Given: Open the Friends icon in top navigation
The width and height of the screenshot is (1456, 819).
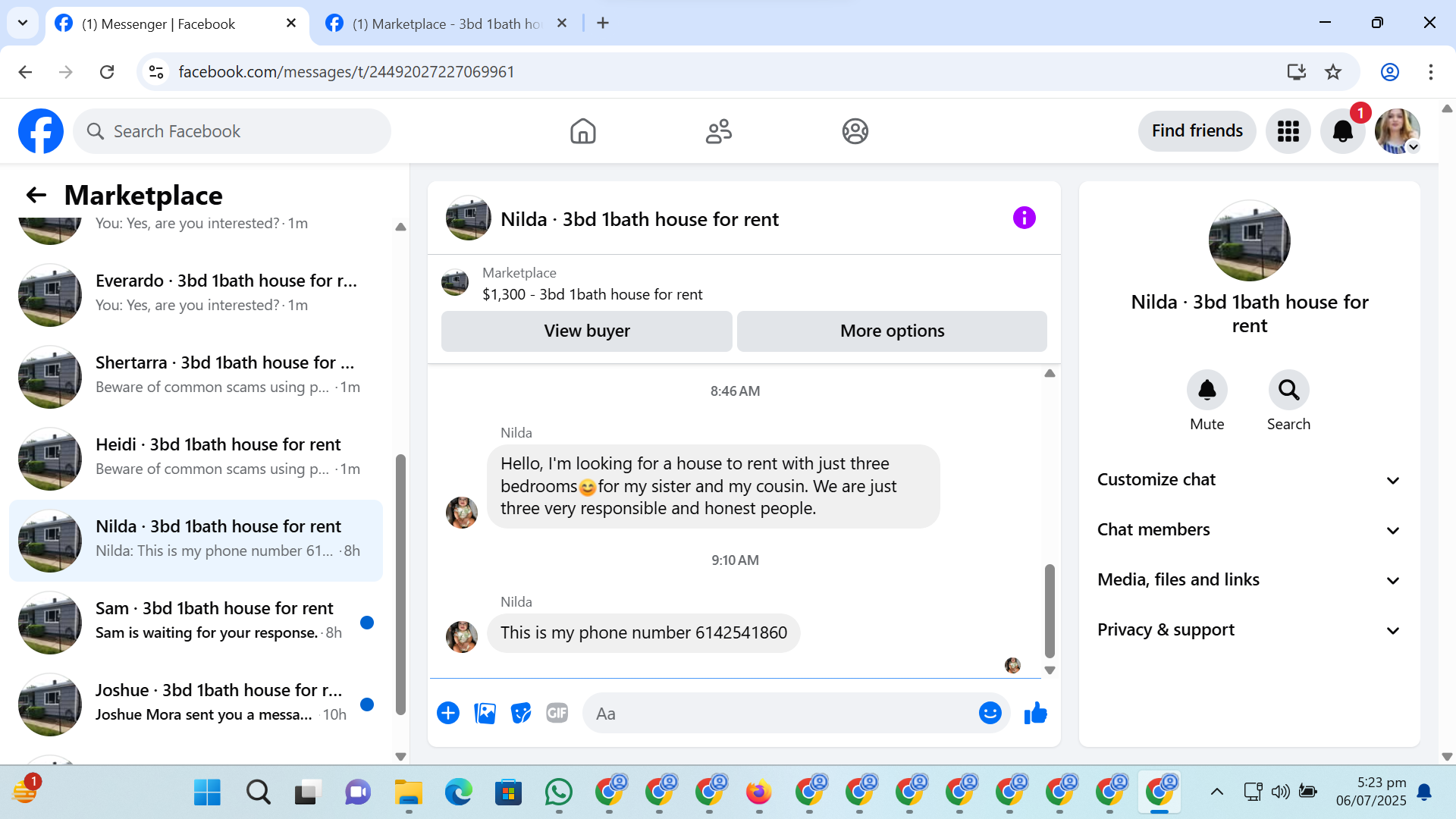Looking at the screenshot, I should (x=719, y=131).
